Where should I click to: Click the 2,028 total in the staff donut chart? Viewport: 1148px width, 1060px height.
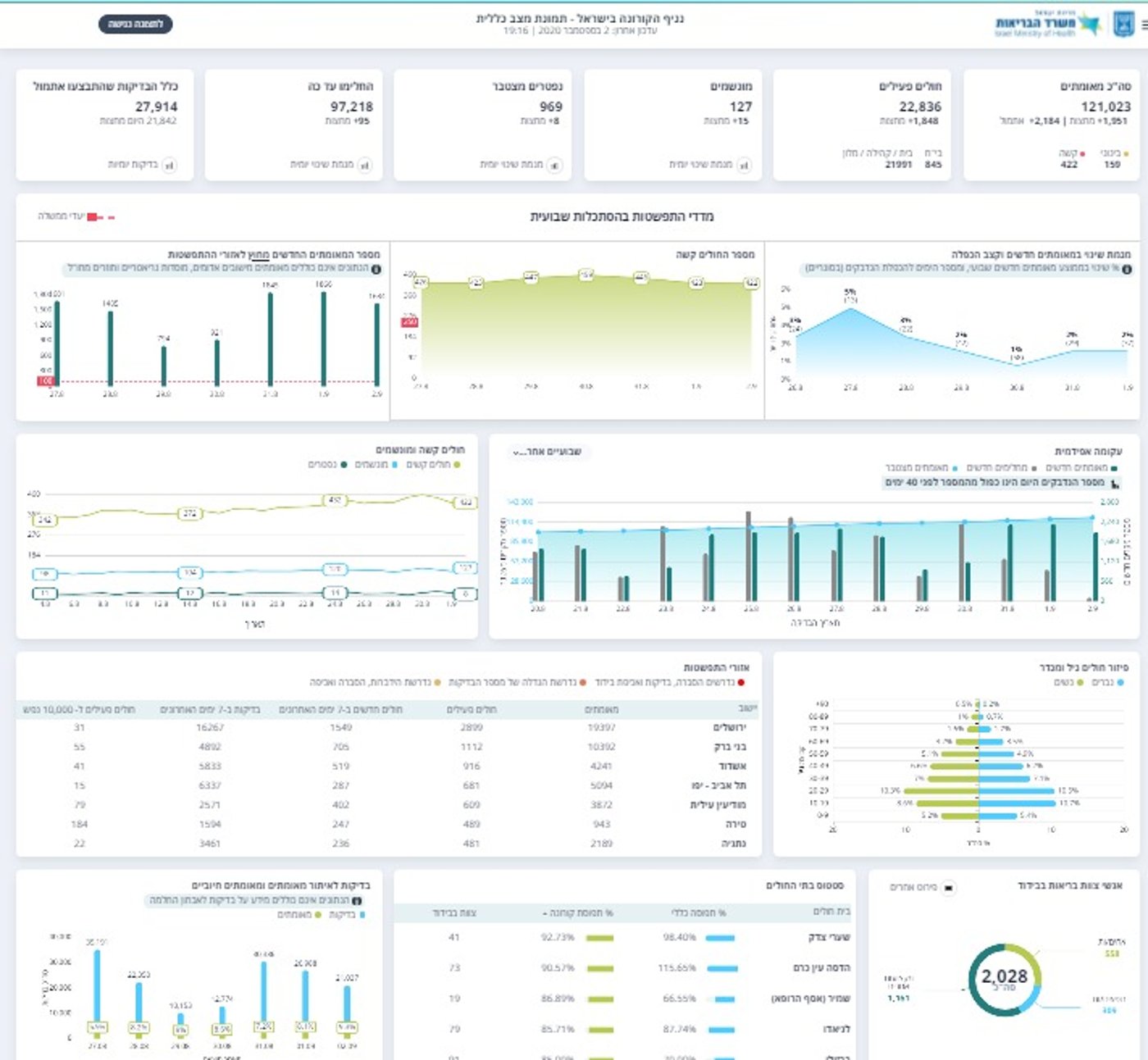(x=1004, y=976)
